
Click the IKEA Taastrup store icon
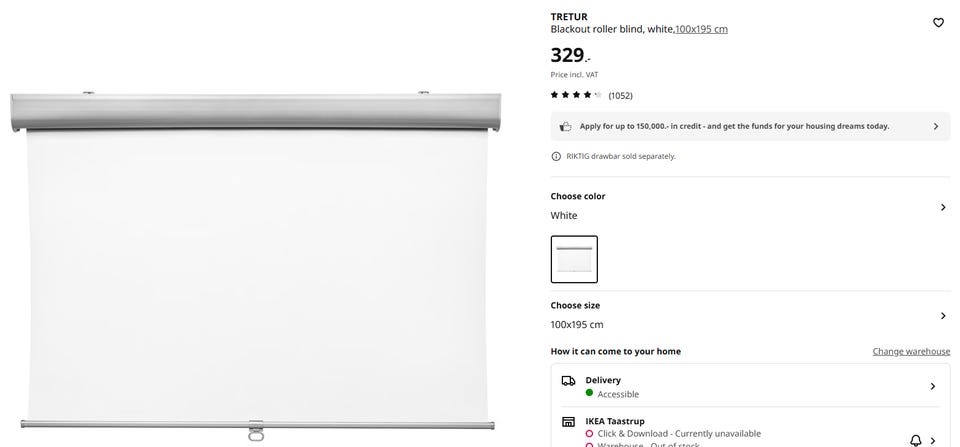(x=568, y=421)
